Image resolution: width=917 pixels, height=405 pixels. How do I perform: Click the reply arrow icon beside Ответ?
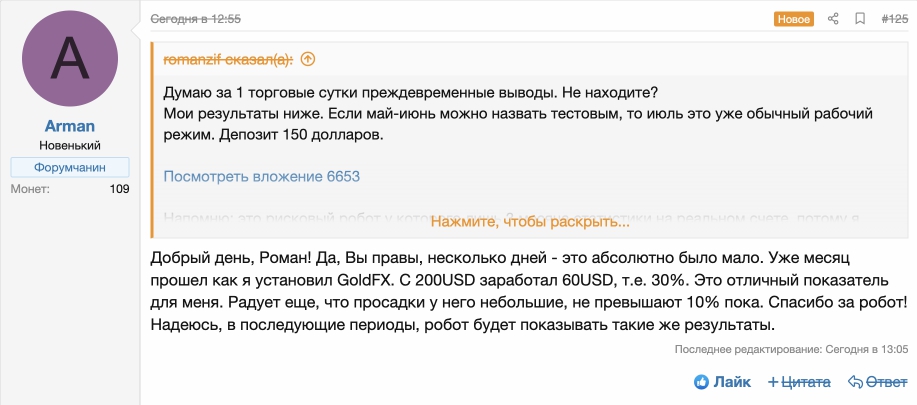[855, 382]
